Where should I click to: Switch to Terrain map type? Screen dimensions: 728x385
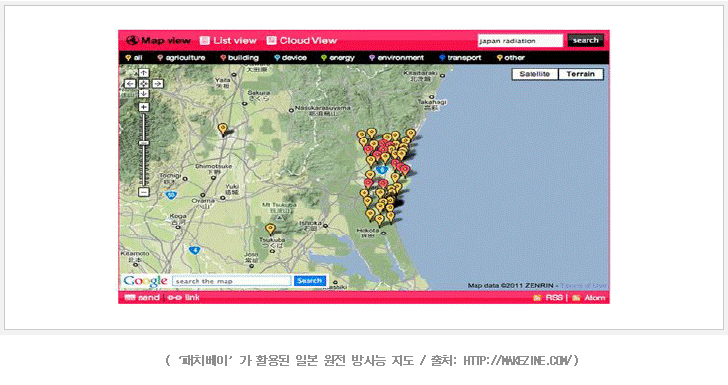(581, 74)
